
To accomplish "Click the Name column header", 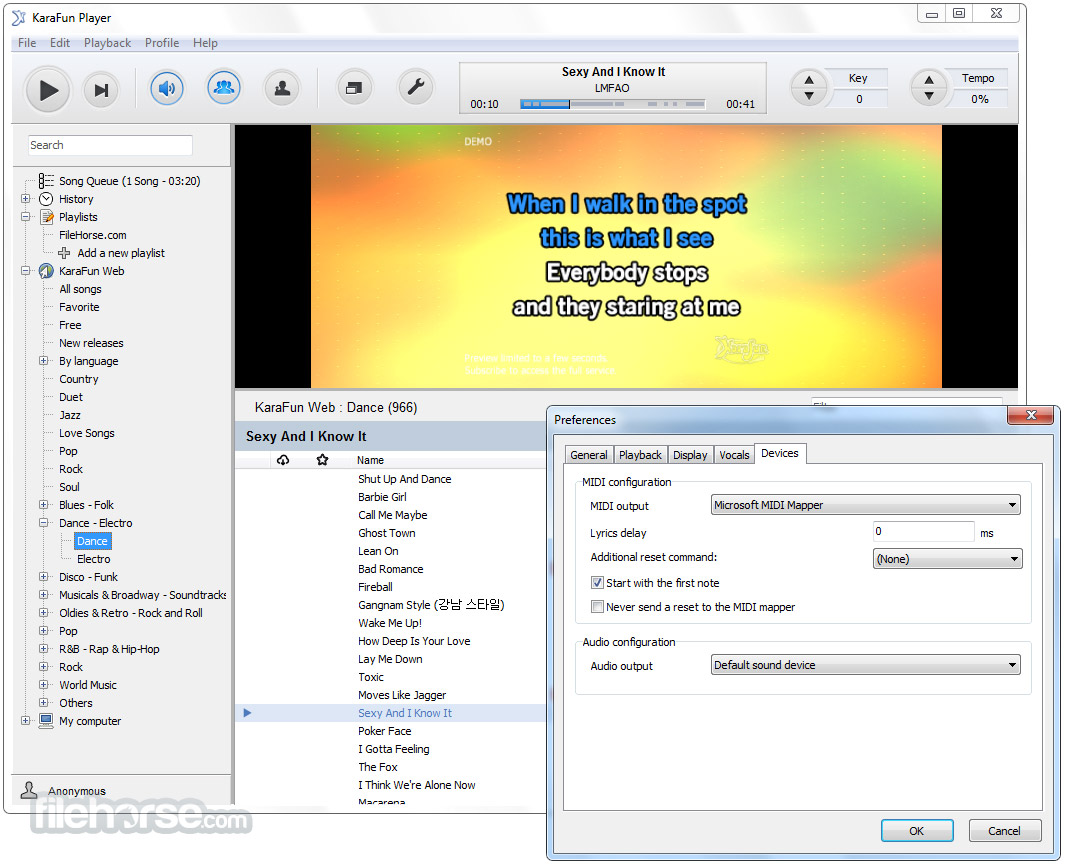I will click(370, 460).
